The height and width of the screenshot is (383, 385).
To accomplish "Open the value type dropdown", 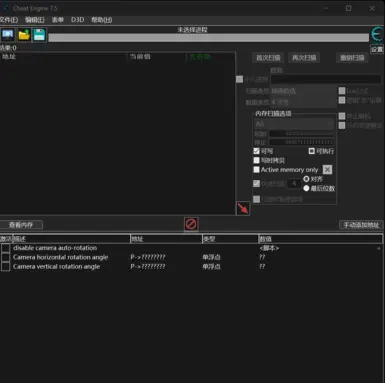I will pos(303,102).
